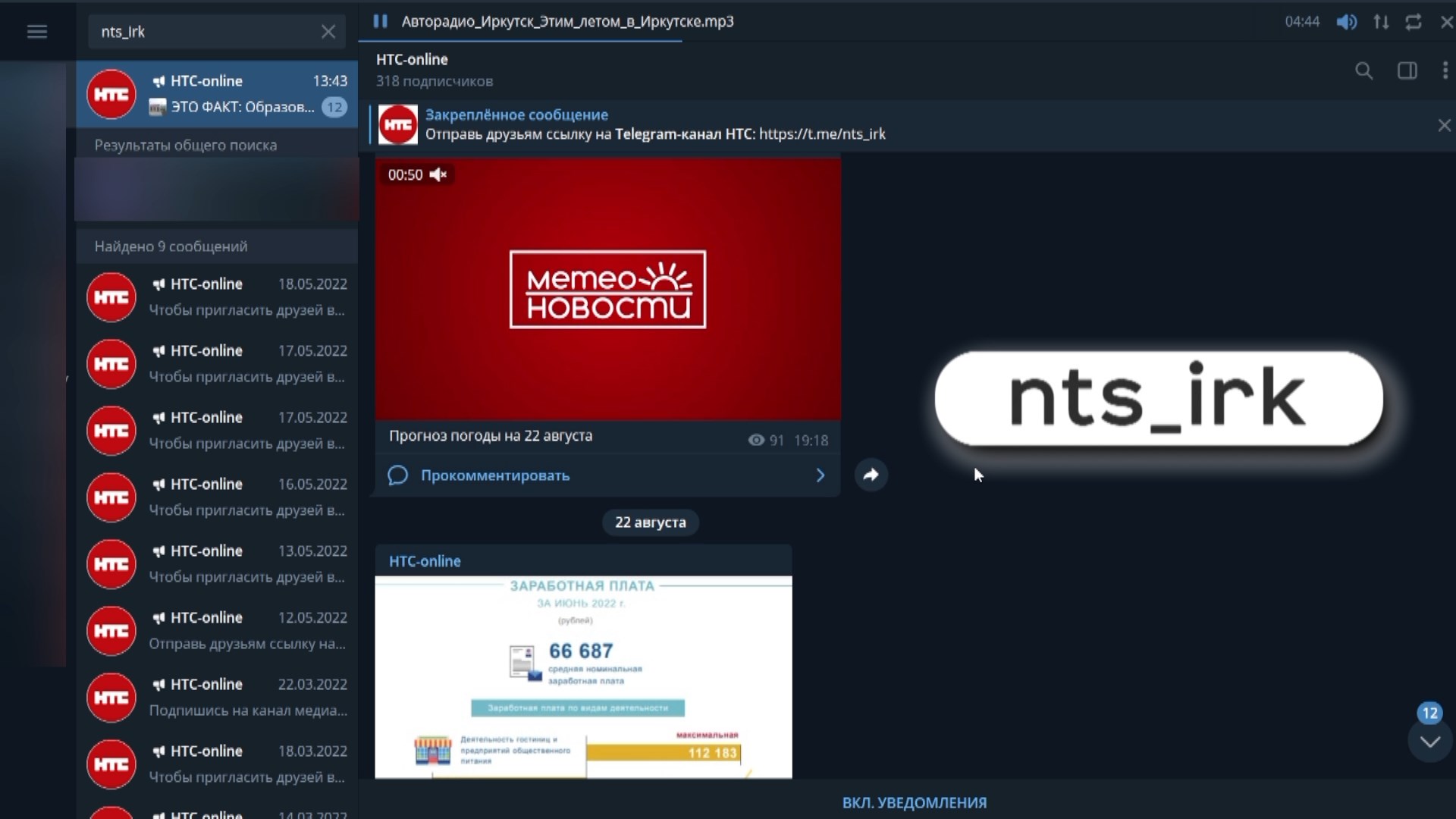Click the audio player volume speaker icon
This screenshot has width=1456, height=819.
click(x=1347, y=22)
